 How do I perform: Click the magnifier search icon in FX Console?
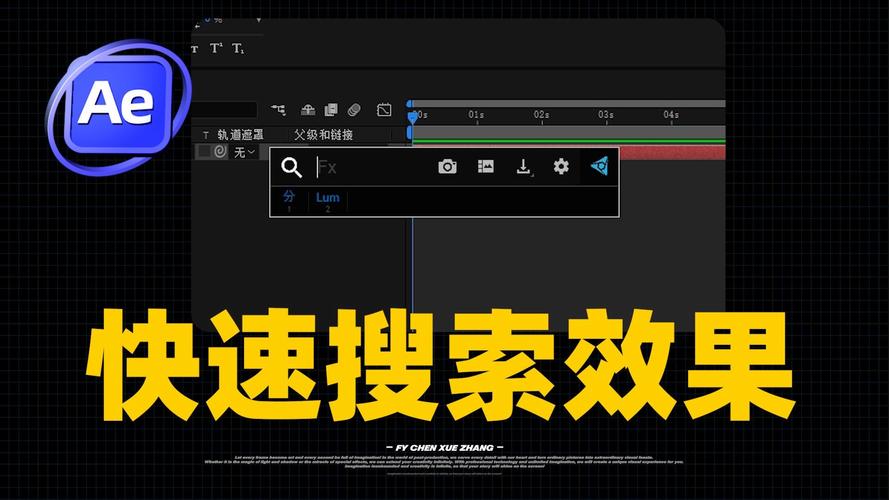[291, 167]
